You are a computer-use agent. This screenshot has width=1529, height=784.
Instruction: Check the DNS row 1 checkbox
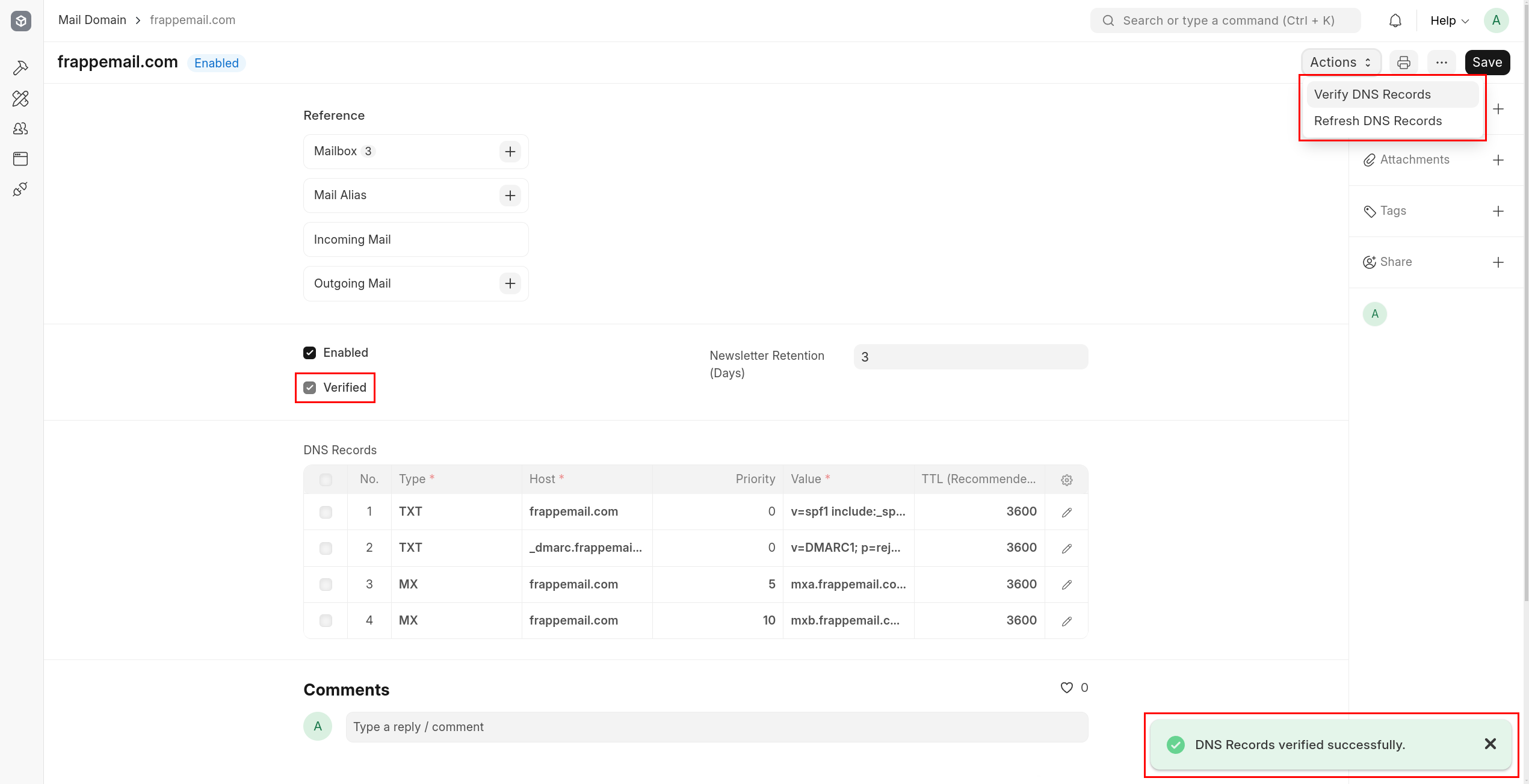[x=326, y=512]
